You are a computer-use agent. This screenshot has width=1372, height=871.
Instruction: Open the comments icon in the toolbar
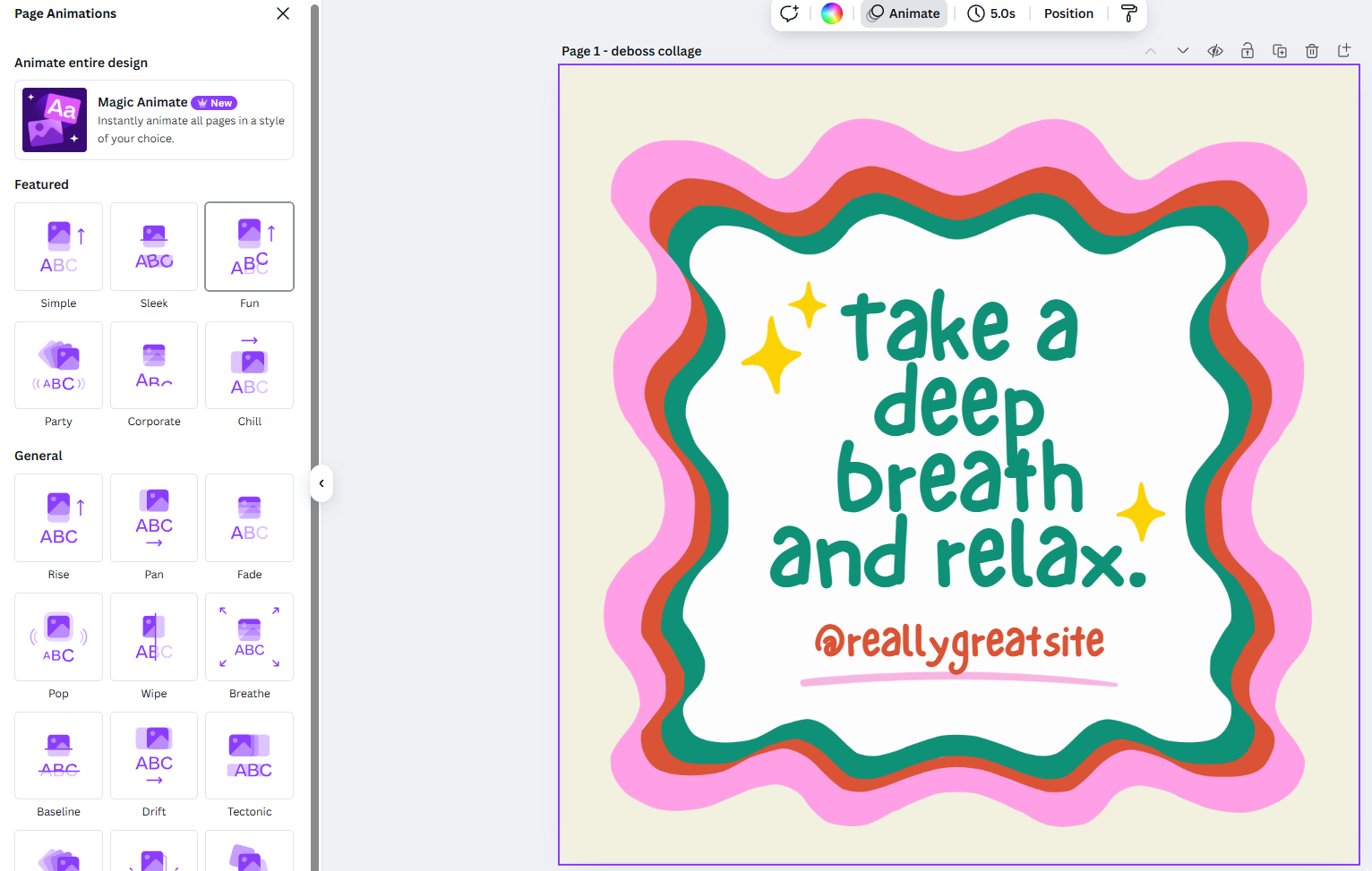point(788,13)
